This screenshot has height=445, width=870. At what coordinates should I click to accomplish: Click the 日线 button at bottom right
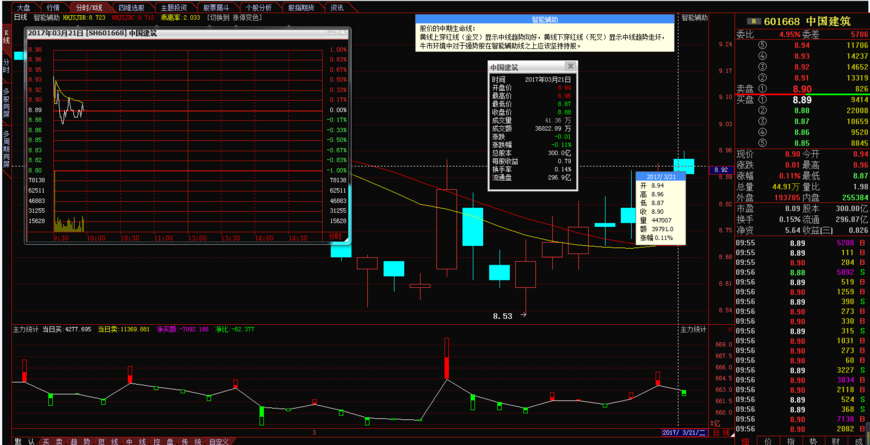coord(720,432)
